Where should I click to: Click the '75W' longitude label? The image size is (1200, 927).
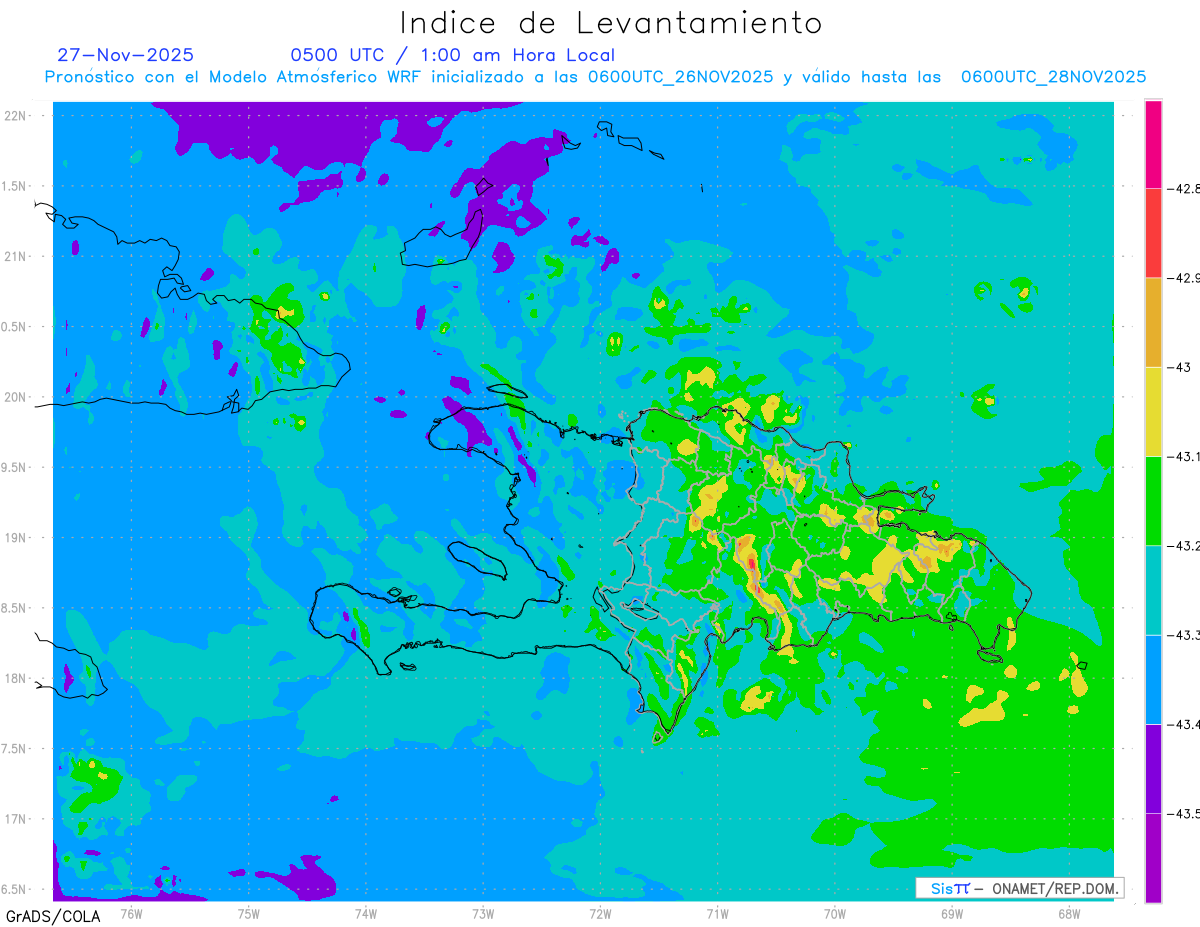(249, 913)
